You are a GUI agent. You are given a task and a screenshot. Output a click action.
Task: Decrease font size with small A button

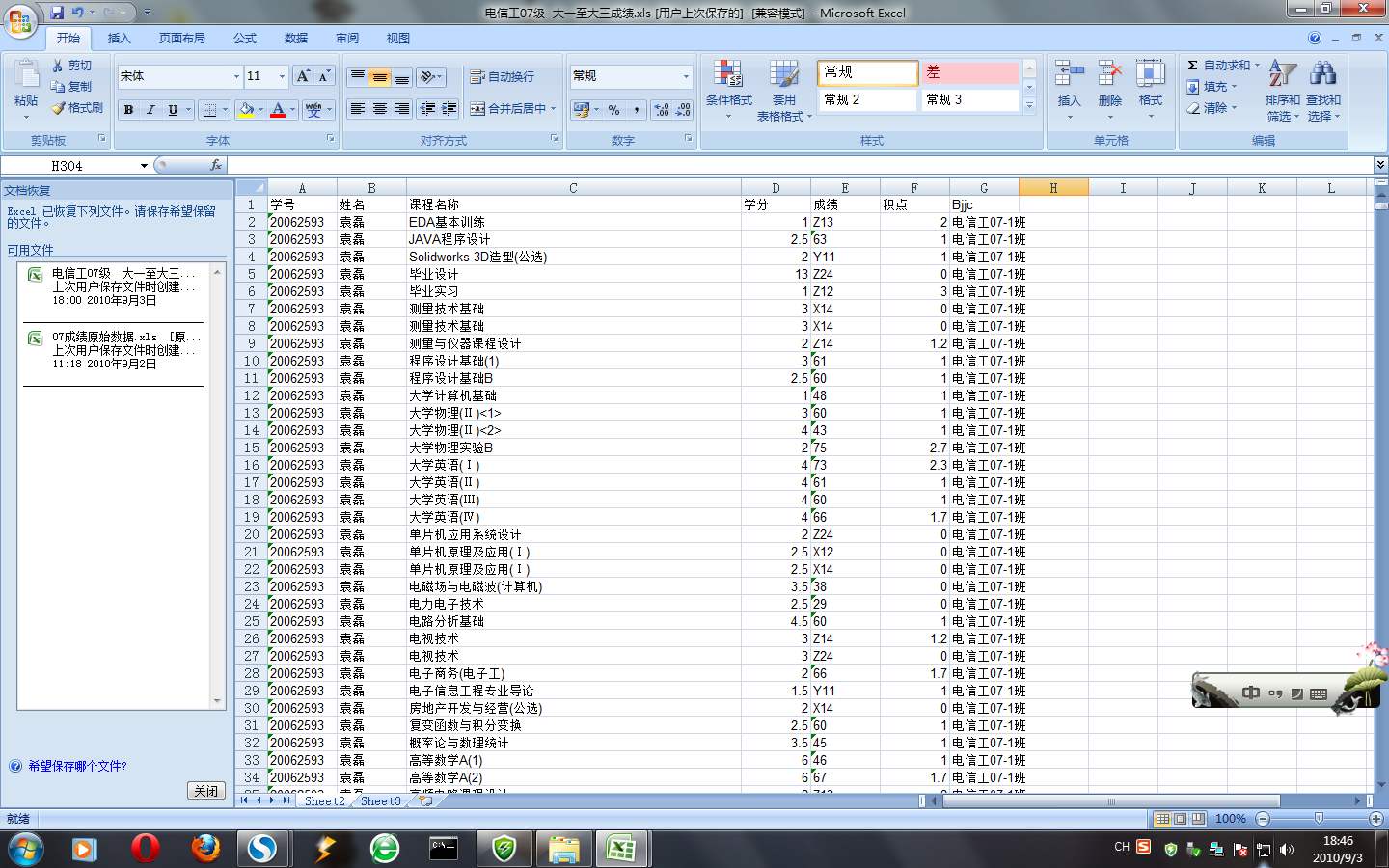click(x=324, y=76)
